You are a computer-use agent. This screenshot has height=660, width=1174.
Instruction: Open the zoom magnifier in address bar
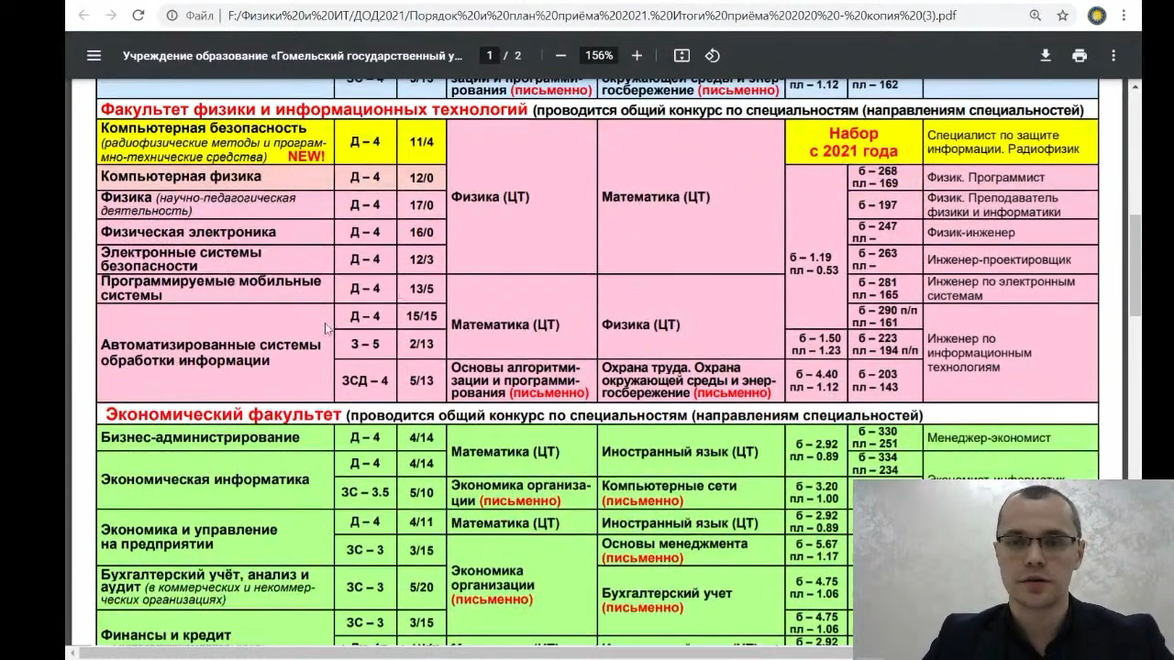[1035, 15]
